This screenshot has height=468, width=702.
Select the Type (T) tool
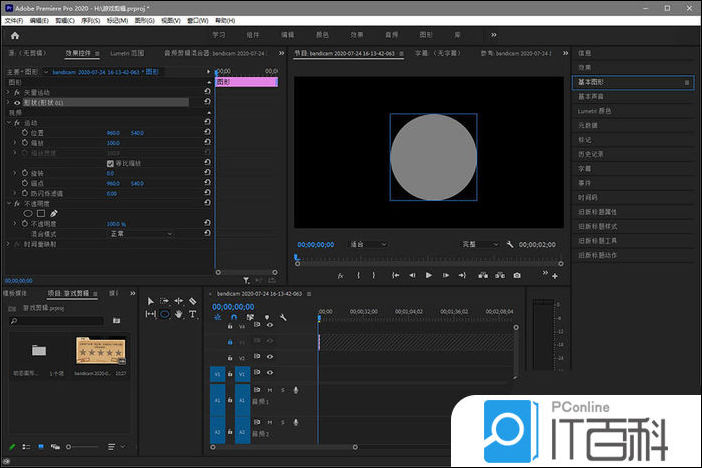click(x=192, y=313)
